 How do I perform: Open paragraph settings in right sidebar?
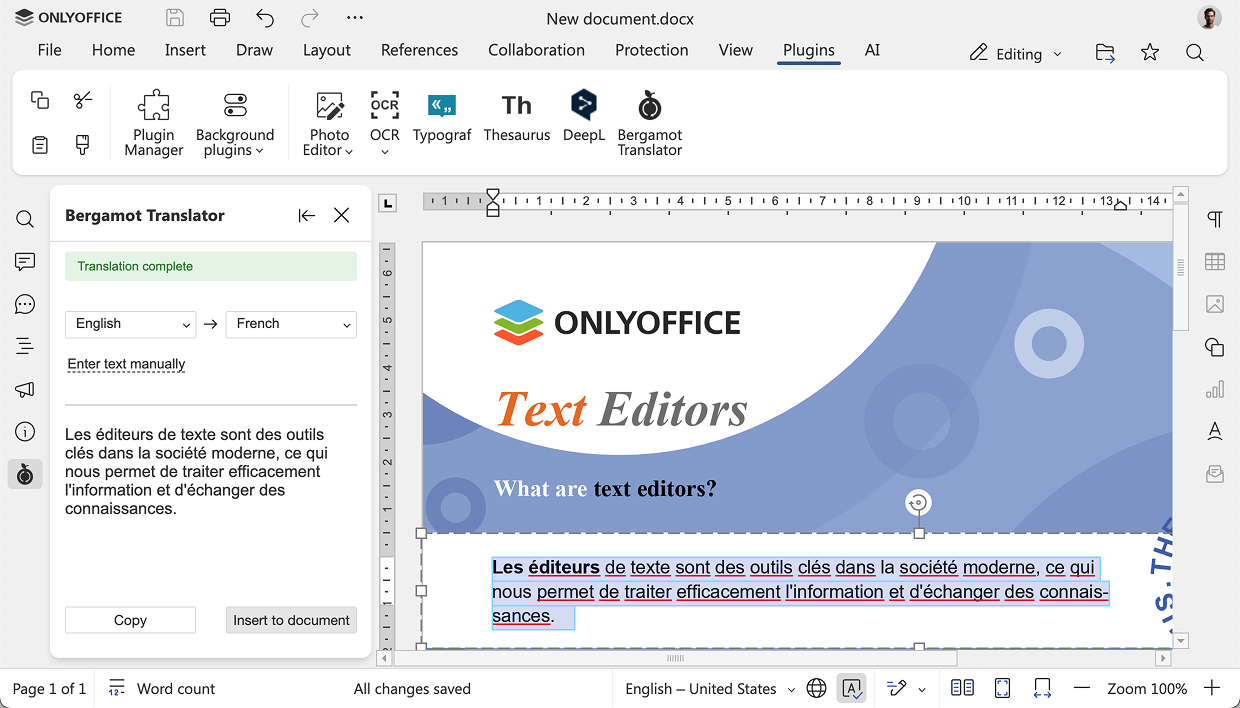[1215, 219]
